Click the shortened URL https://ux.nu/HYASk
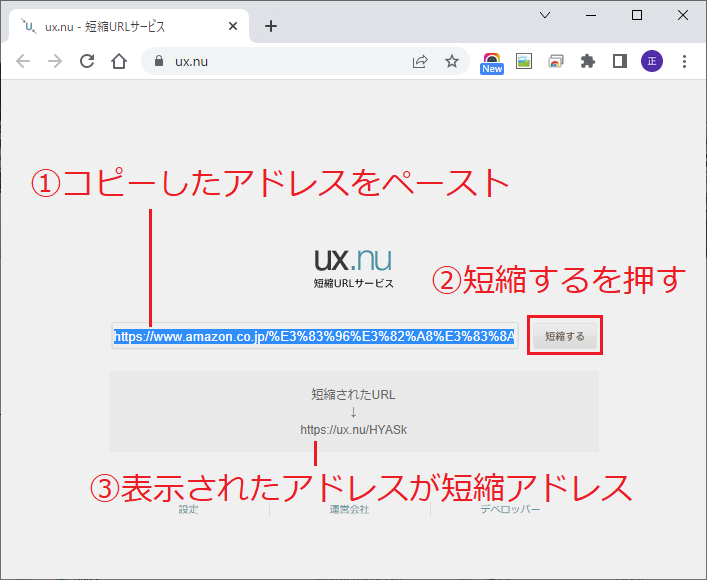 click(354, 430)
